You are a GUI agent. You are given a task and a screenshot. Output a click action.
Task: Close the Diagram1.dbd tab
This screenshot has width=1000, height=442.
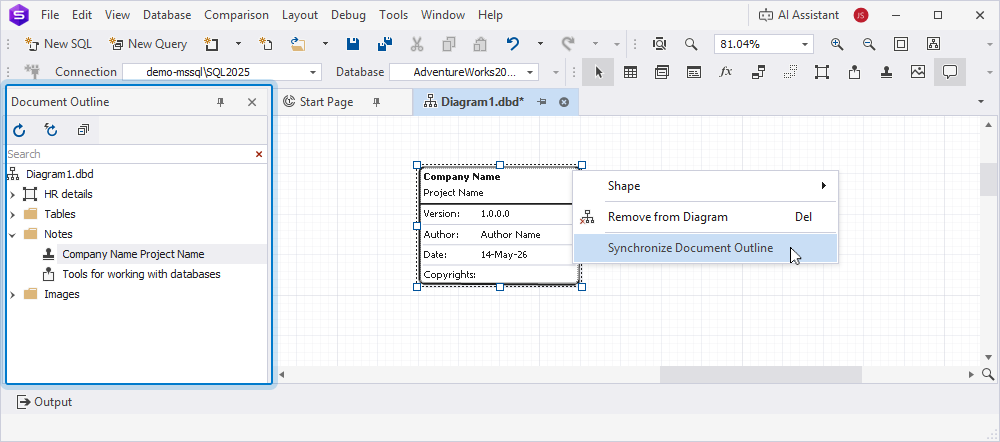tap(564, 102)
